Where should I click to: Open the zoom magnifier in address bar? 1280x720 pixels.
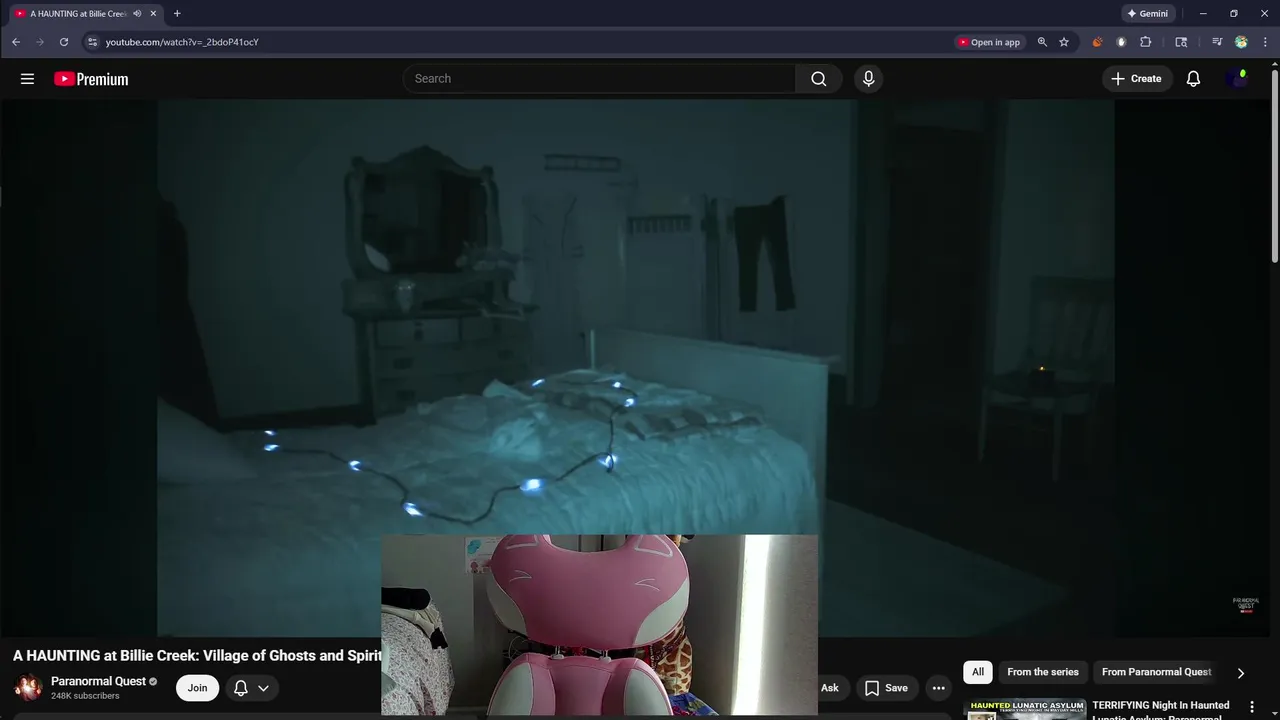1042,42
